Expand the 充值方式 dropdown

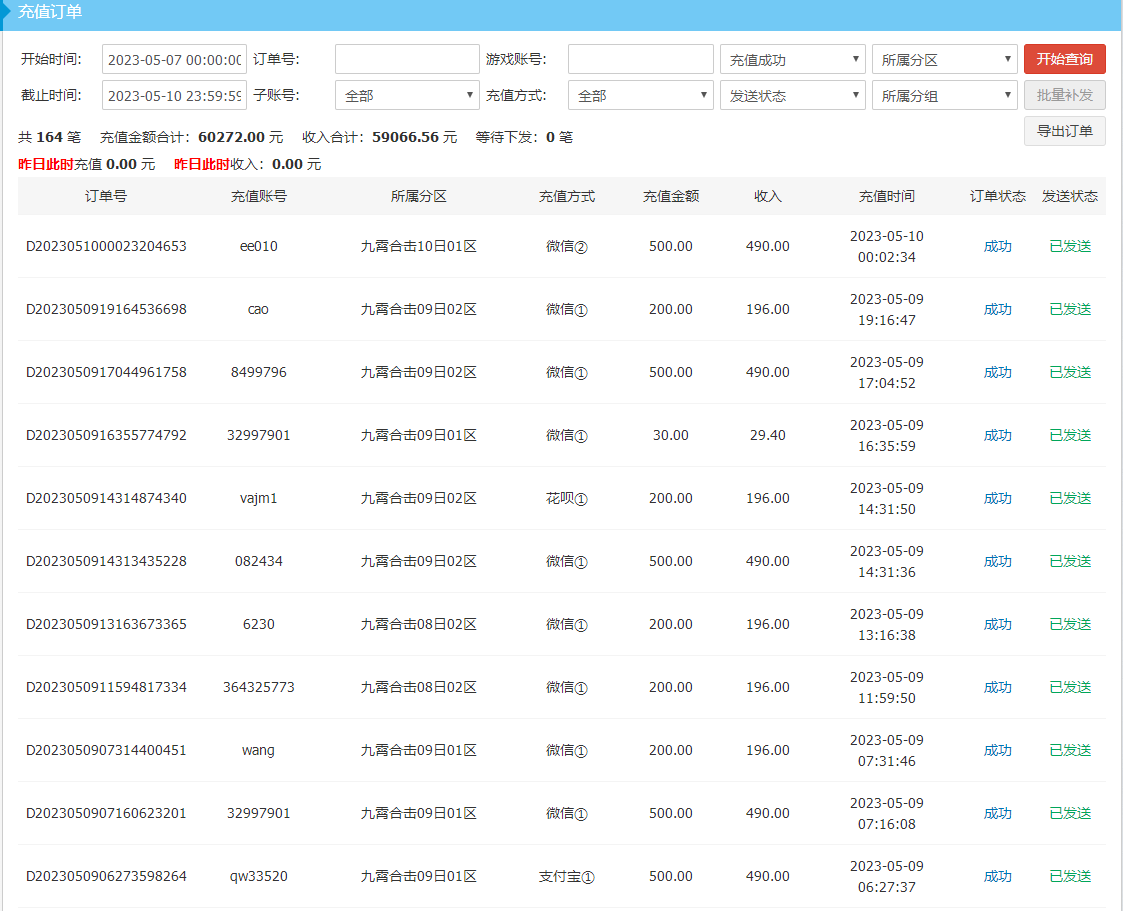point(640,96)
